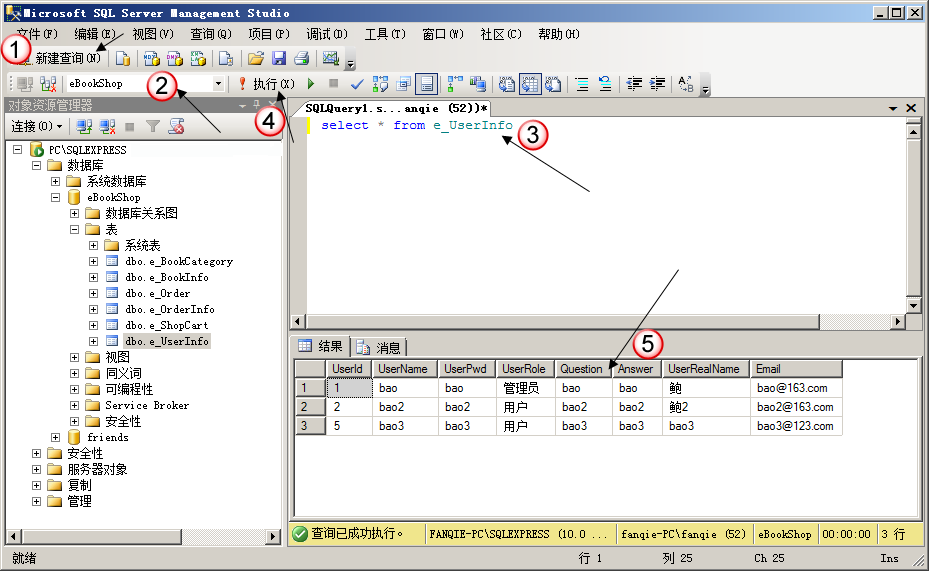The height and width of the screenshot is (571, 929).
Task: Click the Execute (执行) button
Action: 267,84
